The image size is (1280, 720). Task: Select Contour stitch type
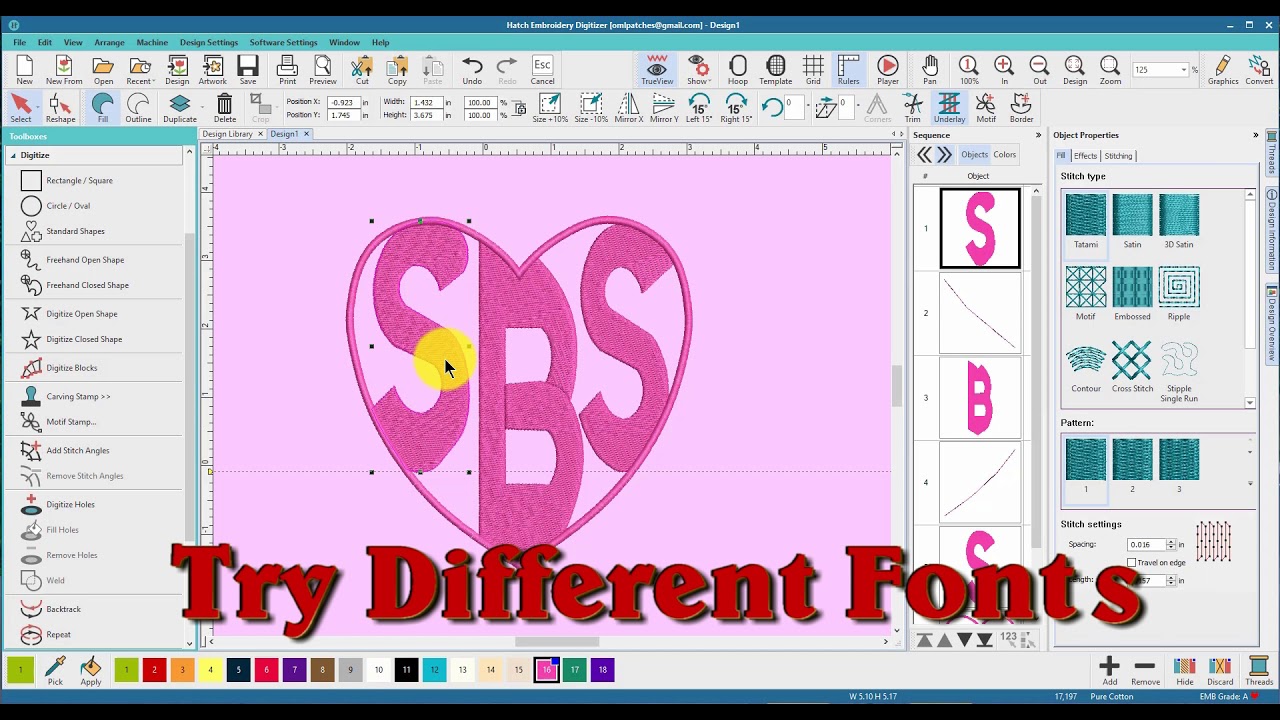coord(1086,367)
